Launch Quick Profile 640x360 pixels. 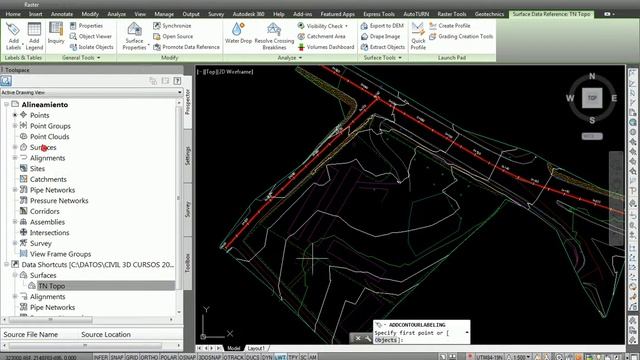[x=418, y=36]
